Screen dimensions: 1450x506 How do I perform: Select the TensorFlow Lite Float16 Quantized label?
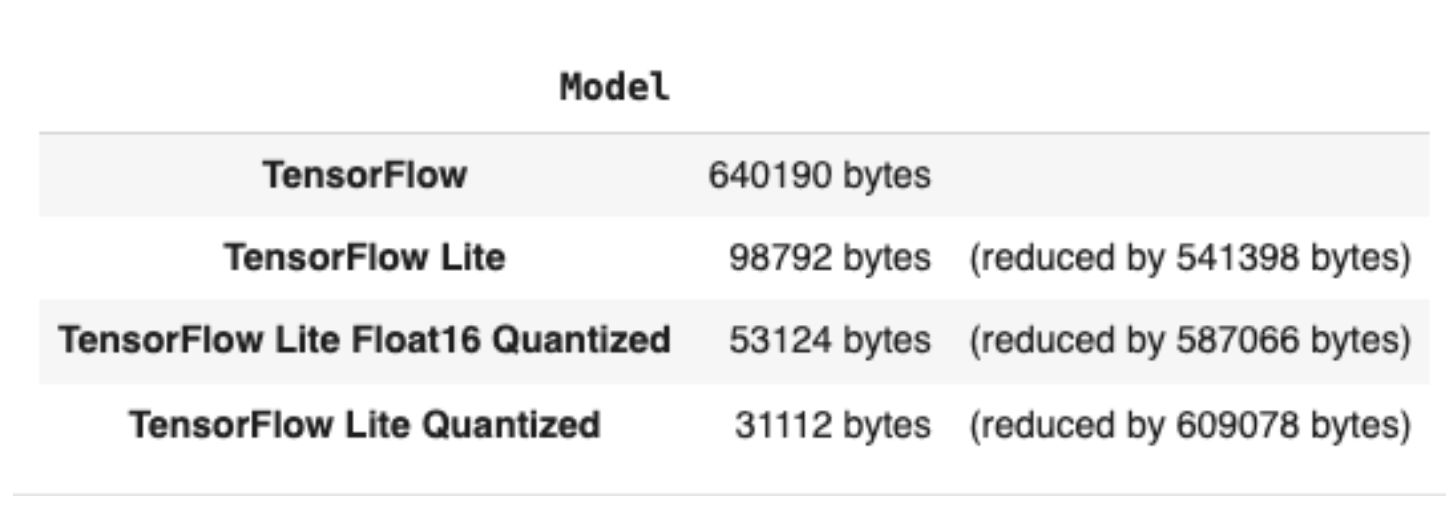tap(364, 341)
